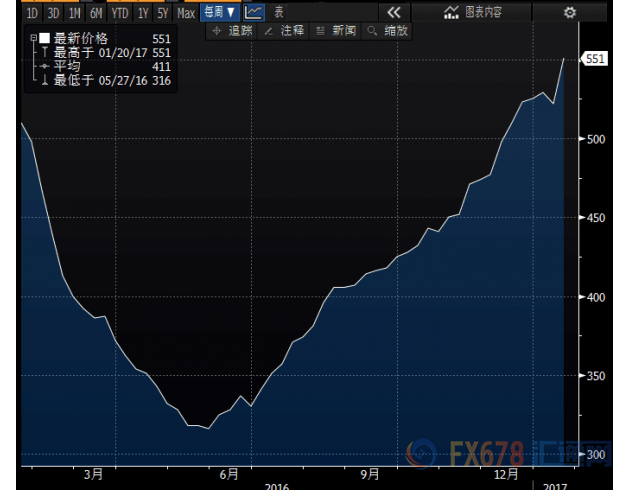Open the settings gear icon
Screen dimensions: 630x490
click(570, 12)
